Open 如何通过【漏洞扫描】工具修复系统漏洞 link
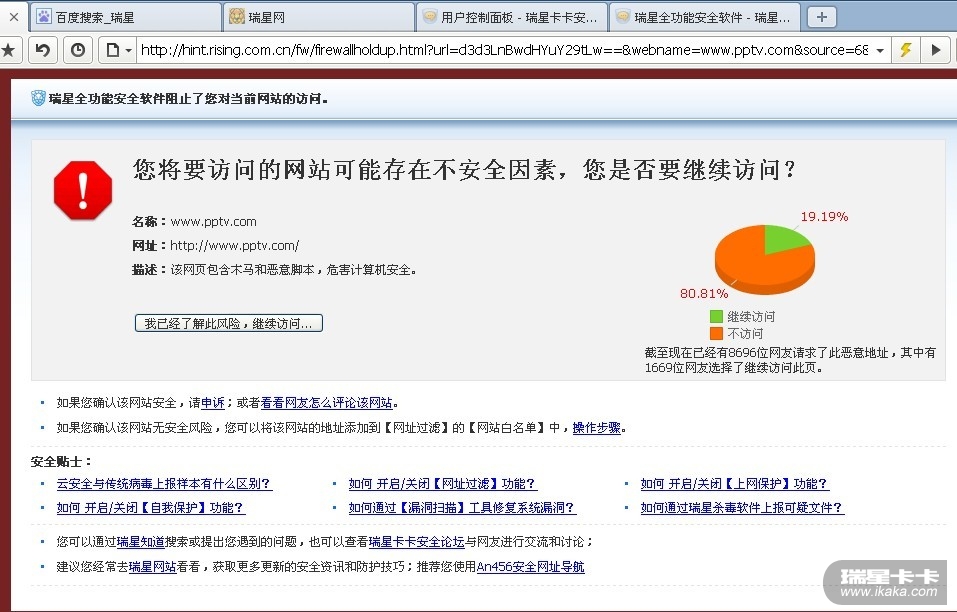957x612 pixels. [461, 508]
